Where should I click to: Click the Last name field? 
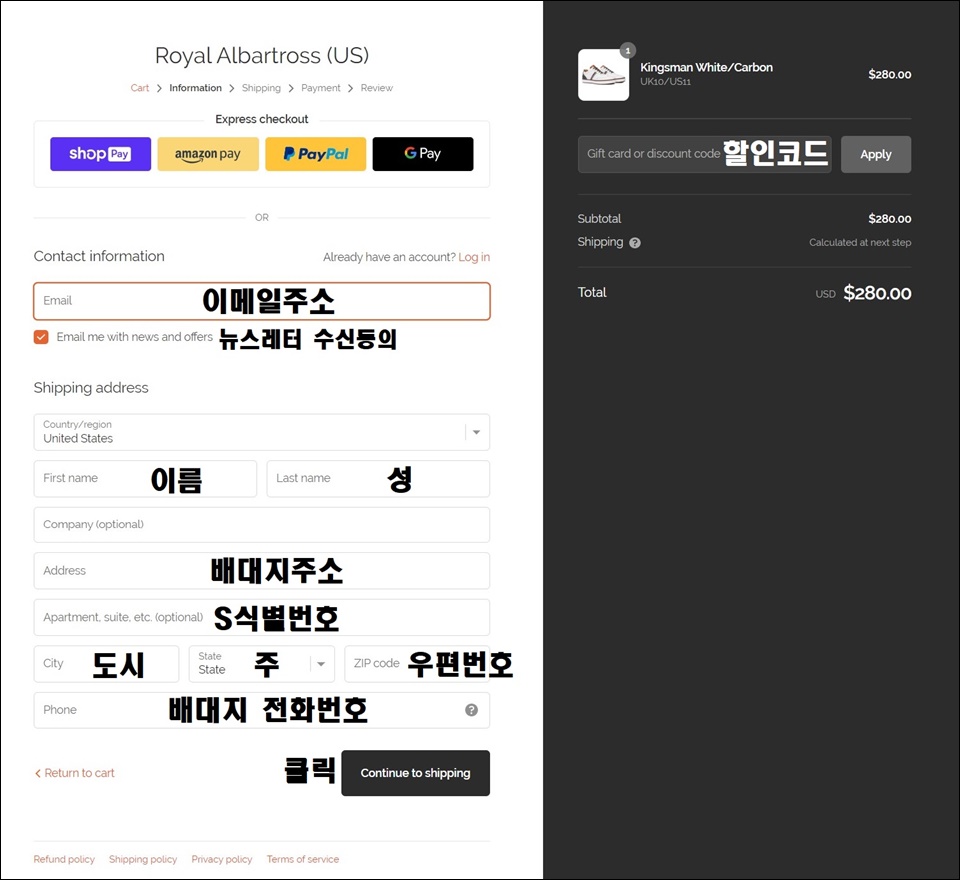(x=378, y=479)
